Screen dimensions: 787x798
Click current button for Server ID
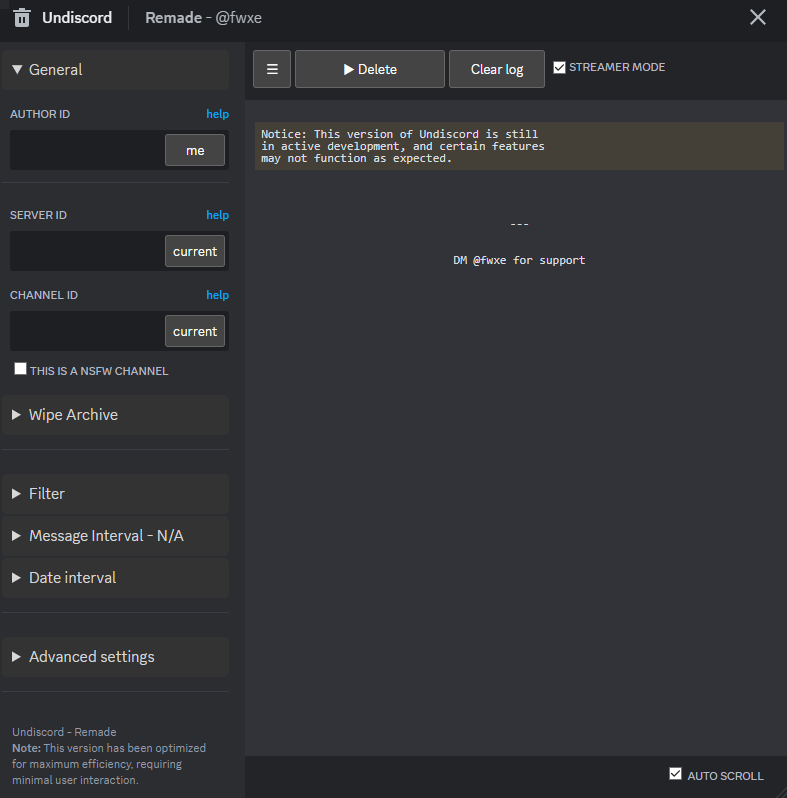coord(194,251)
